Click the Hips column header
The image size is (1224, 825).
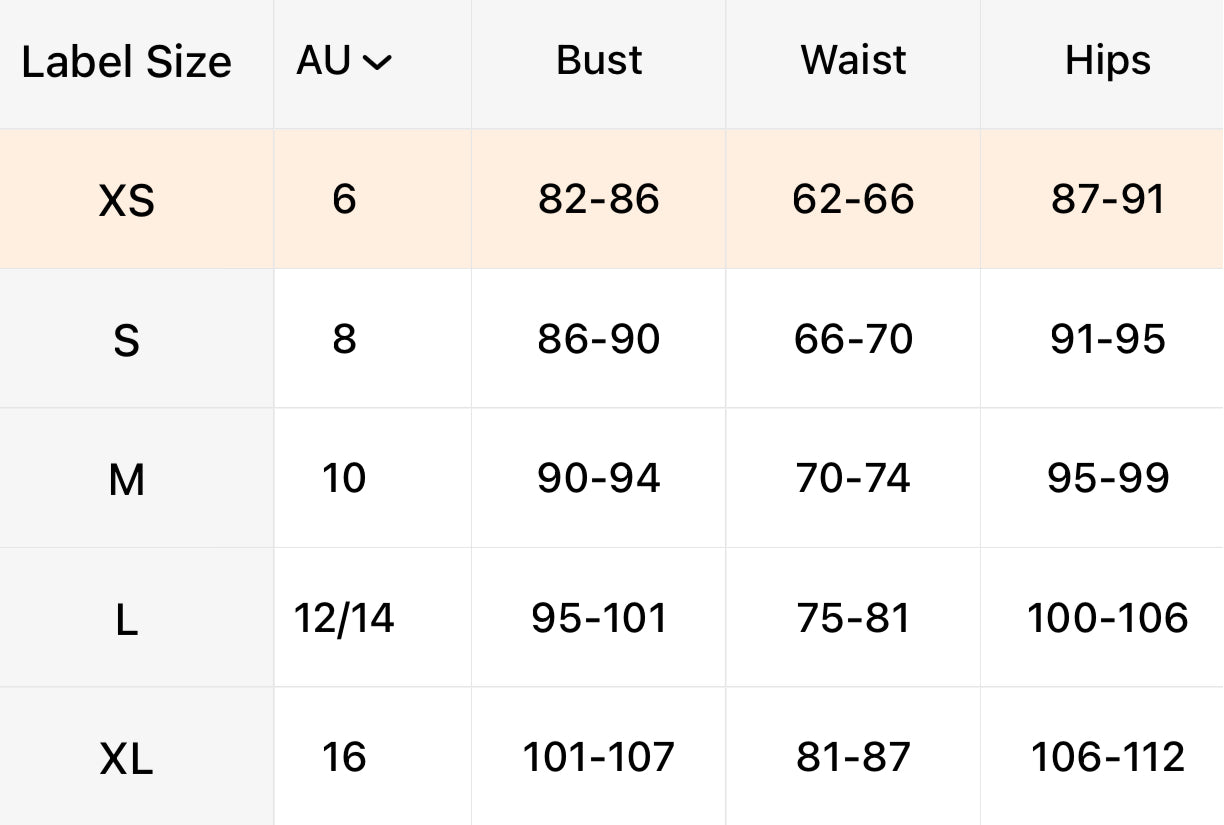[x=1107, y=61]
